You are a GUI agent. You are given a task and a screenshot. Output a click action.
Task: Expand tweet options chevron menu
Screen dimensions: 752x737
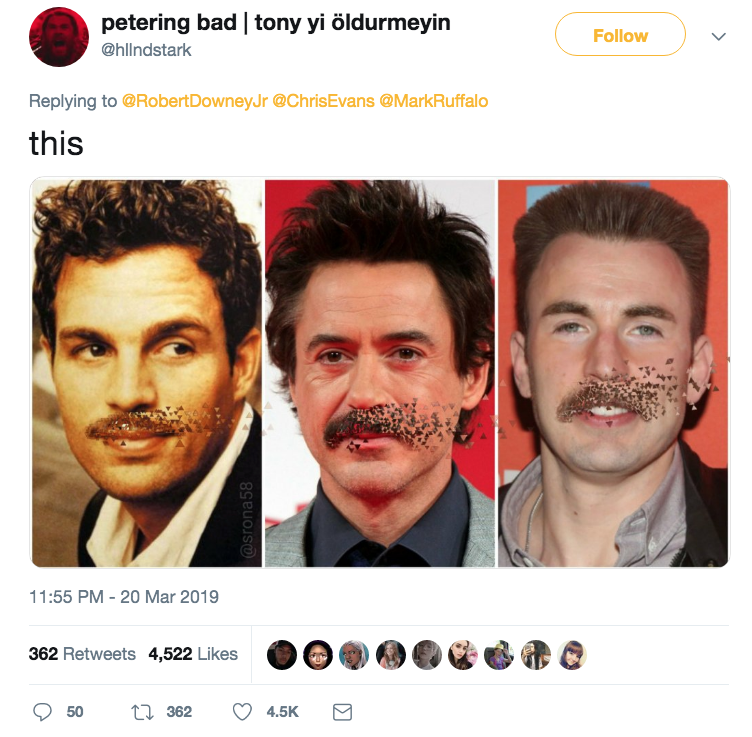(718, 36)
